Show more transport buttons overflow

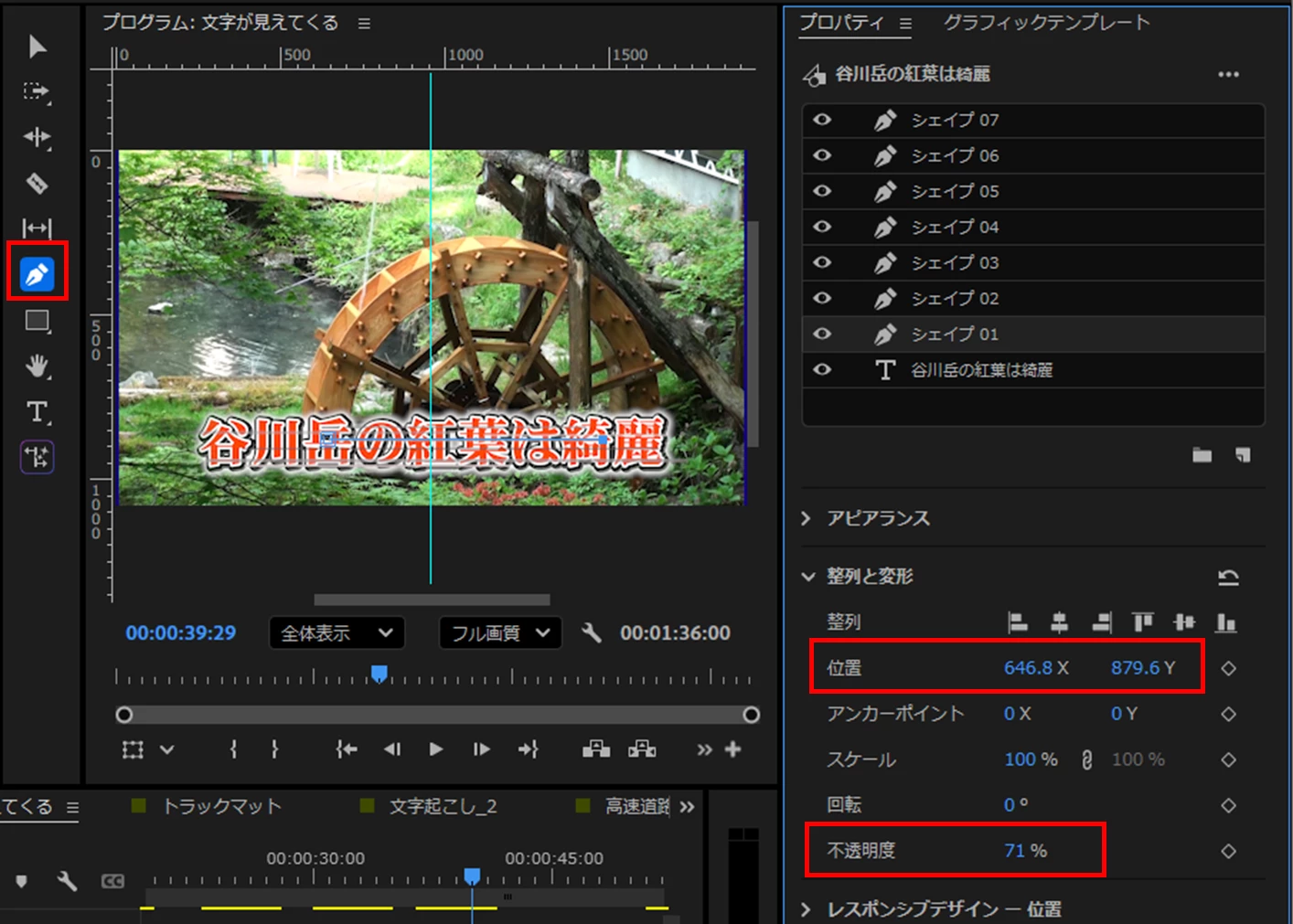point(703,749)
